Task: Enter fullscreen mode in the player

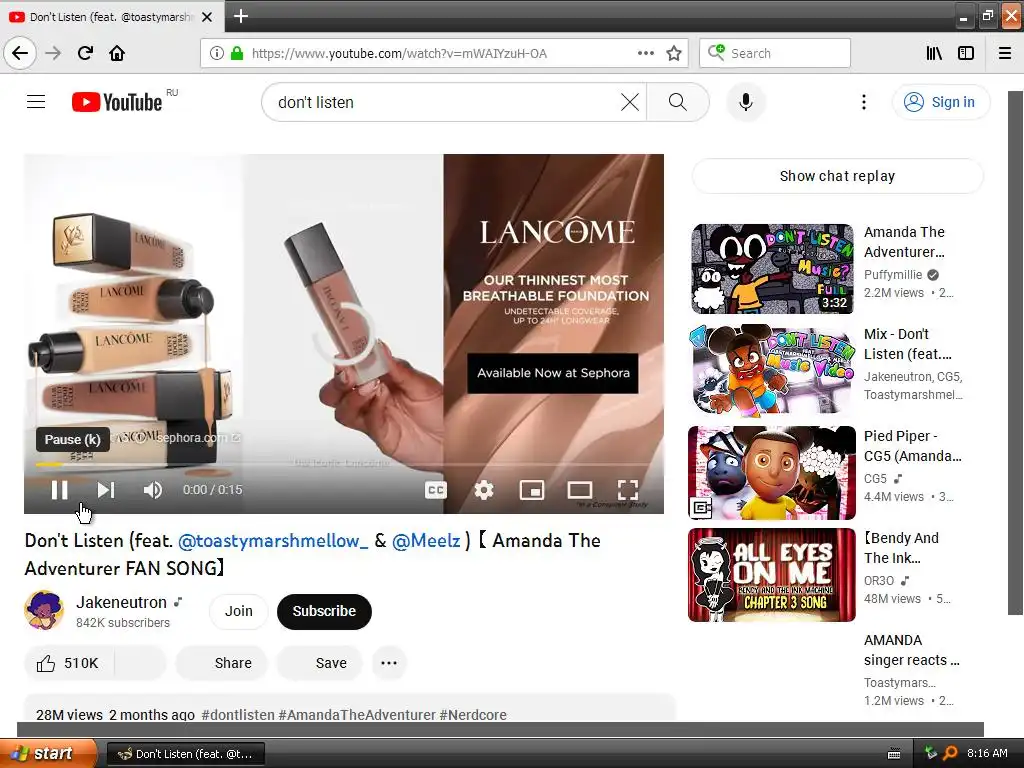Action: coord(628,490)
